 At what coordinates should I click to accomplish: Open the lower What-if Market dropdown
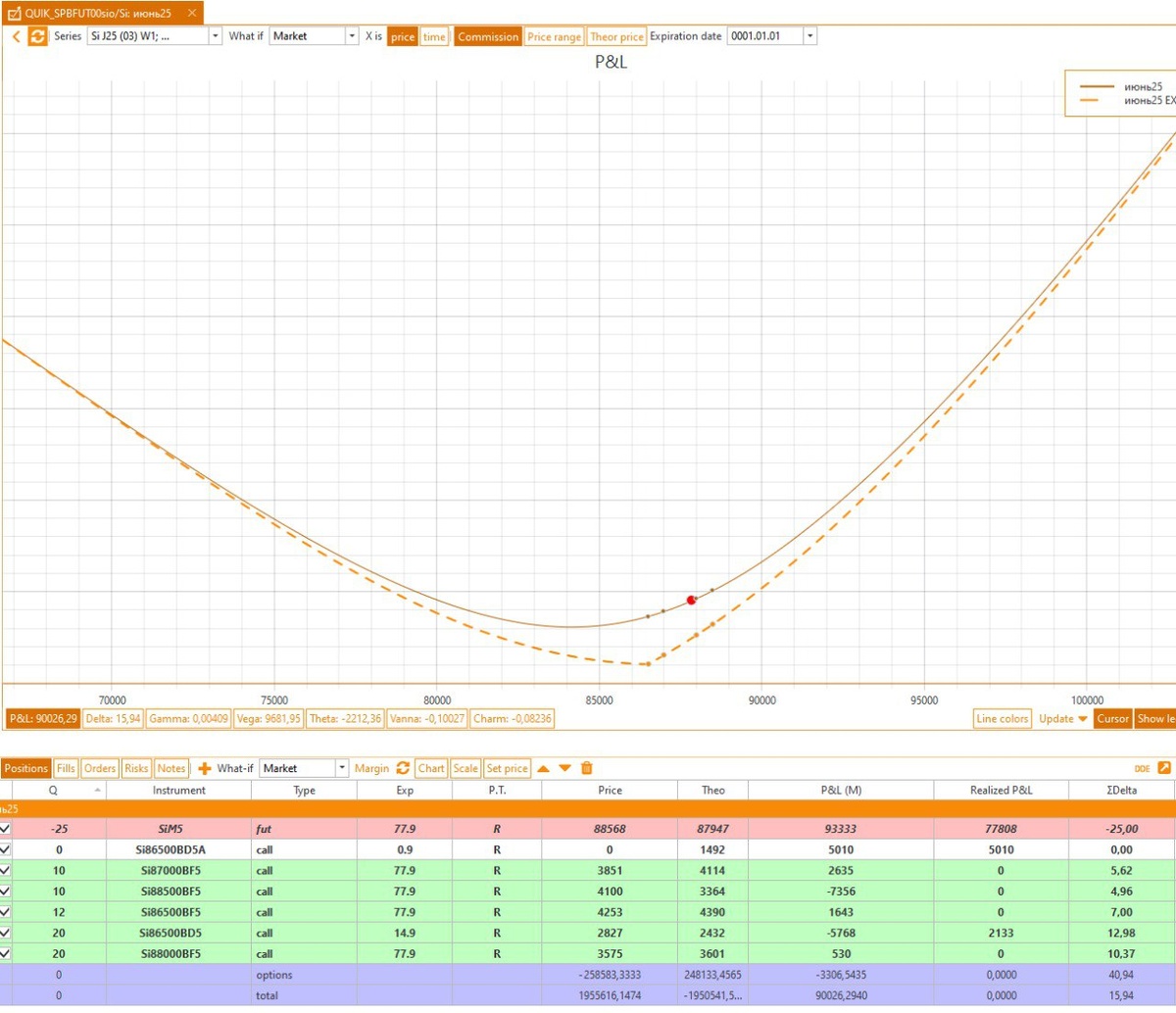(342, 768)
